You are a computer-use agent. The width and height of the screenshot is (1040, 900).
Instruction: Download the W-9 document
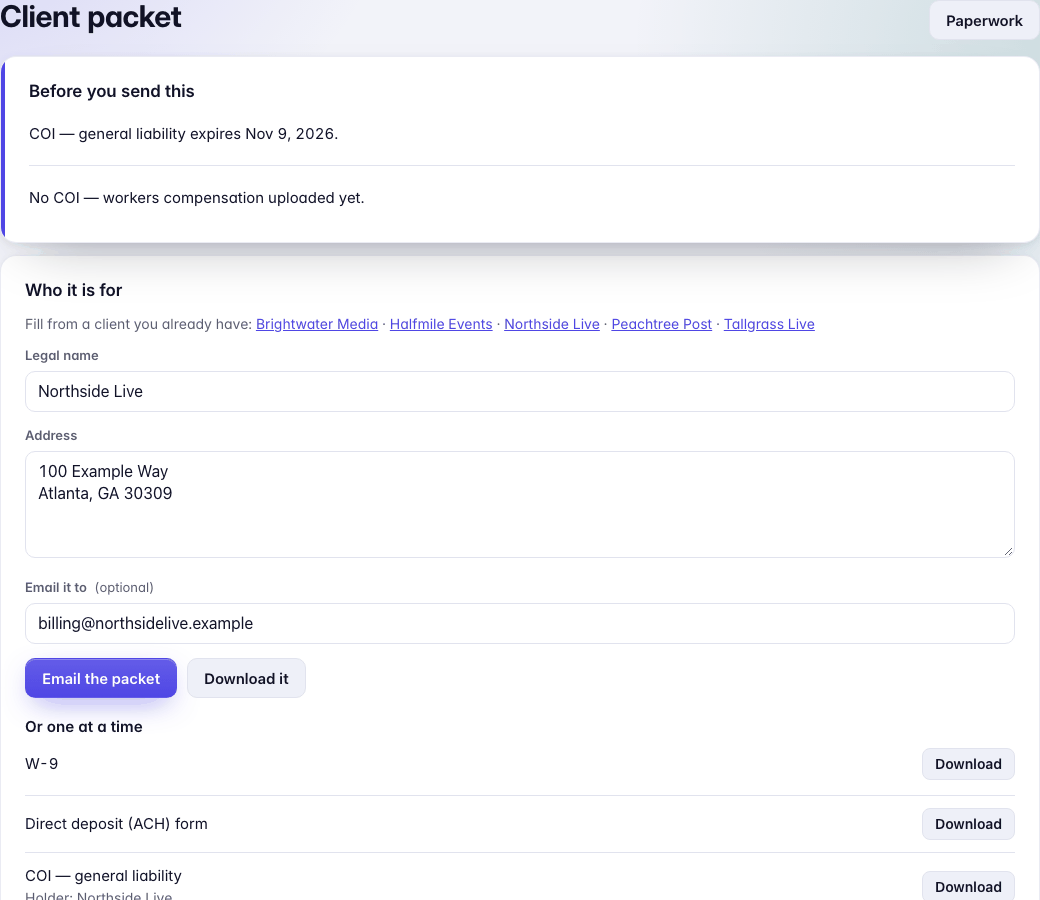pyautogui.click(x=968, y=764)
